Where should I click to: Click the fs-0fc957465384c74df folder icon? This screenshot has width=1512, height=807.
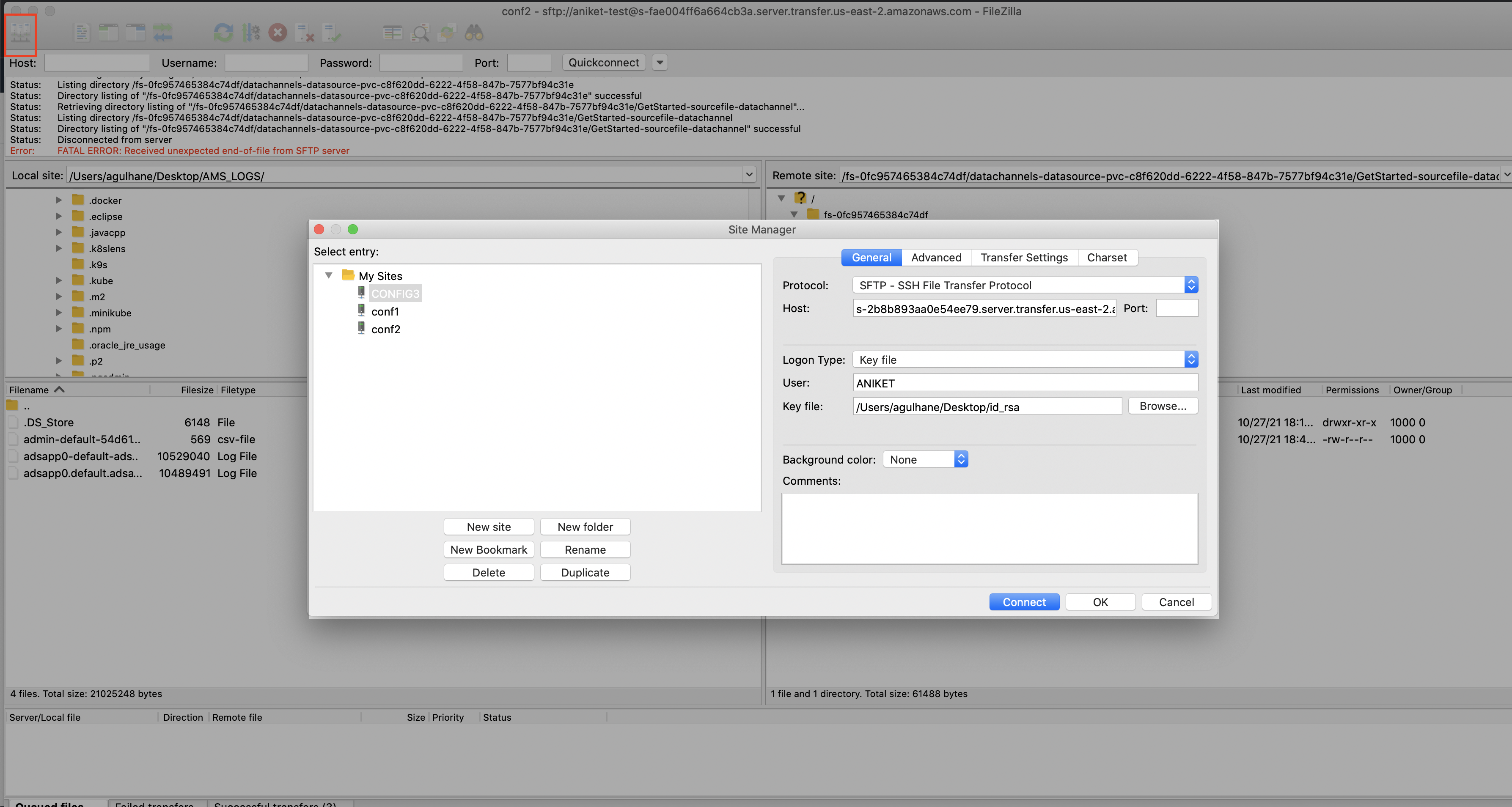click(x=814, y=214)
